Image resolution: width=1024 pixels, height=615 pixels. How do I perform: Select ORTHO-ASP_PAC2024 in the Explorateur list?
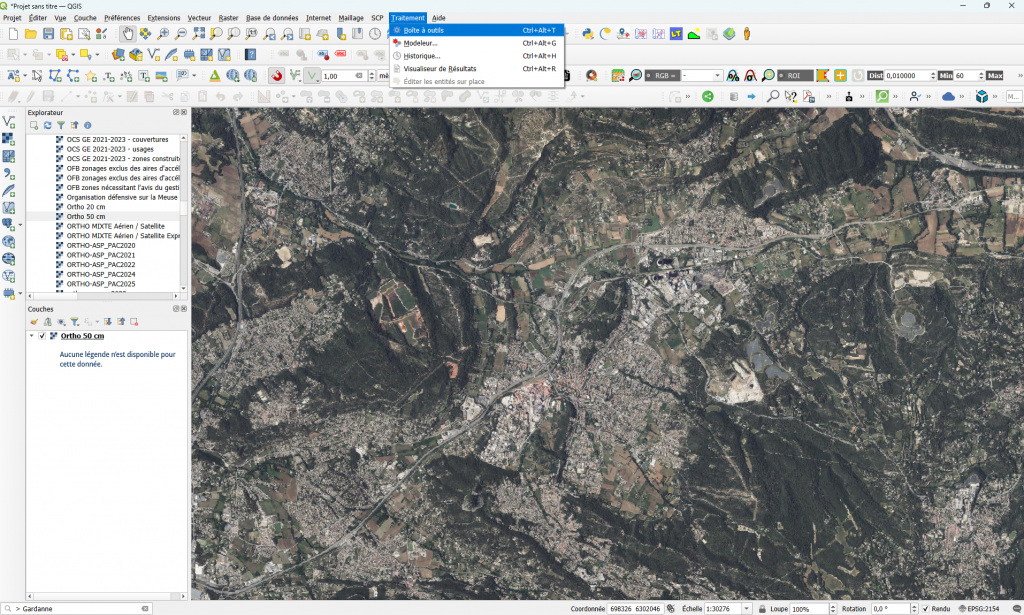click(x=100, y=274)
